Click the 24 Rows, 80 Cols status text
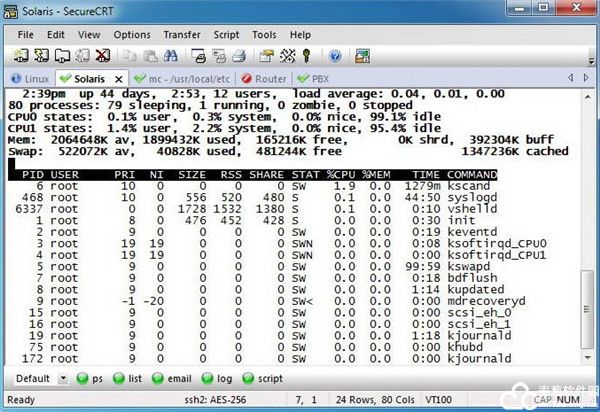 click(375, 400)
